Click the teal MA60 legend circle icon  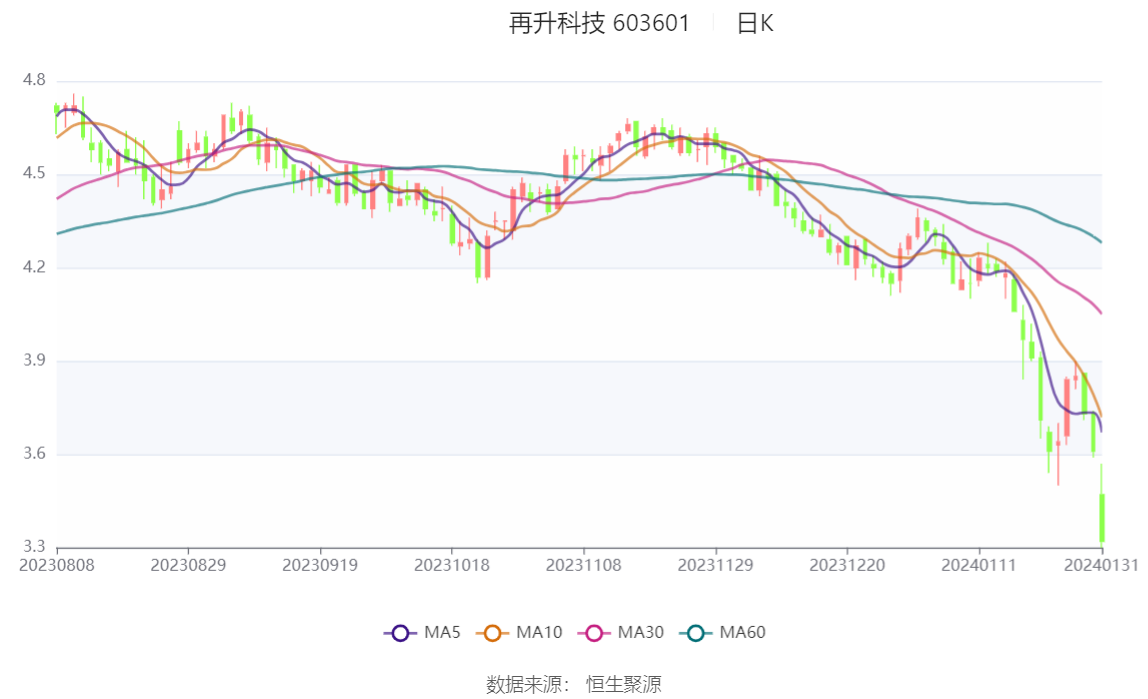(x=696, y=633)
